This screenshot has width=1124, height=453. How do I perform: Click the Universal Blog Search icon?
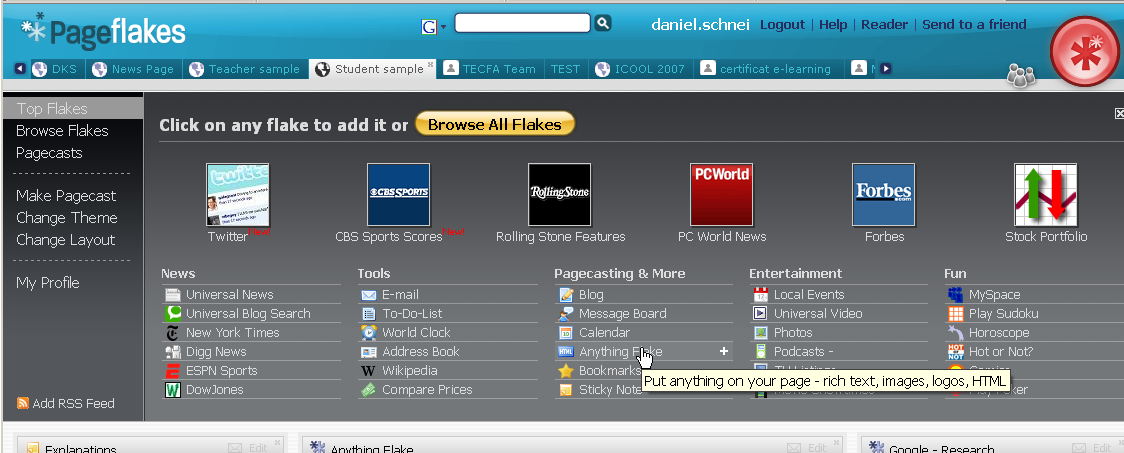[x=173, y=313]
